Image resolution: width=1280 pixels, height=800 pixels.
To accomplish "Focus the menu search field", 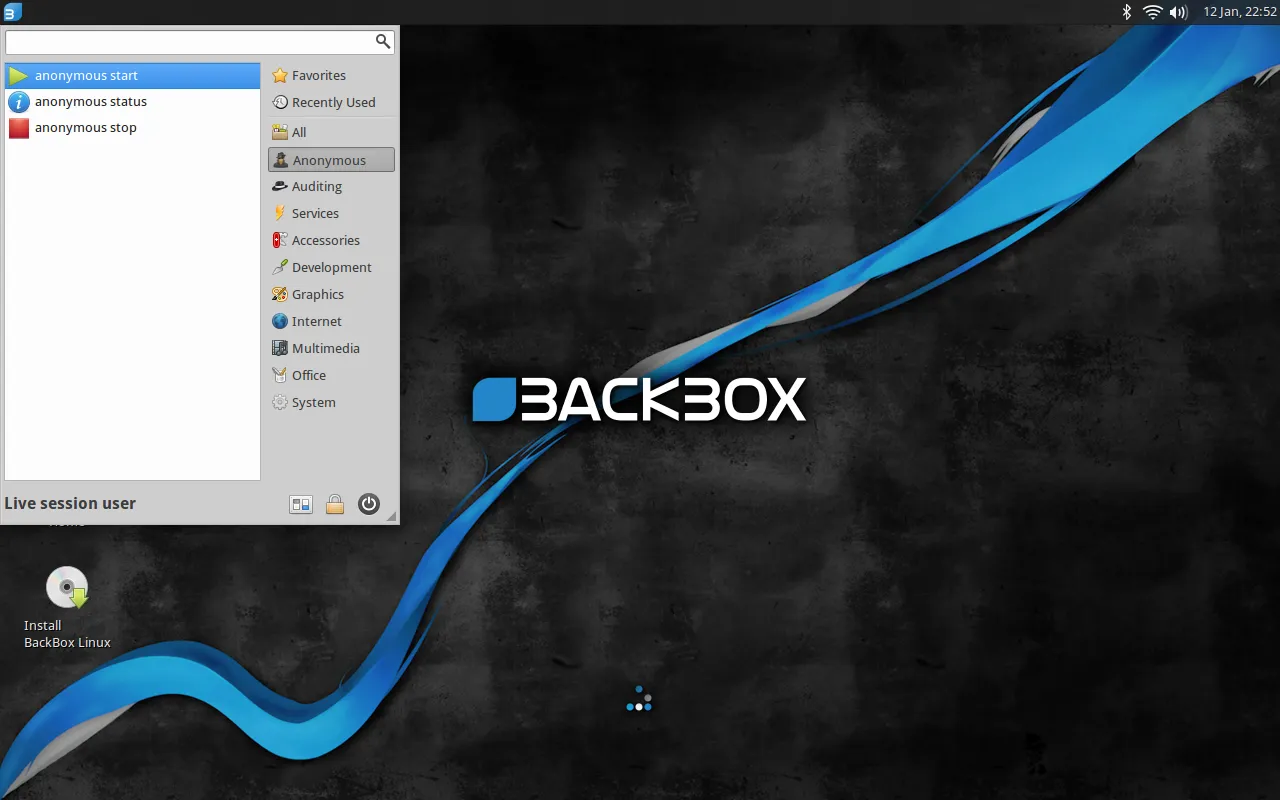I will (200, 41).
